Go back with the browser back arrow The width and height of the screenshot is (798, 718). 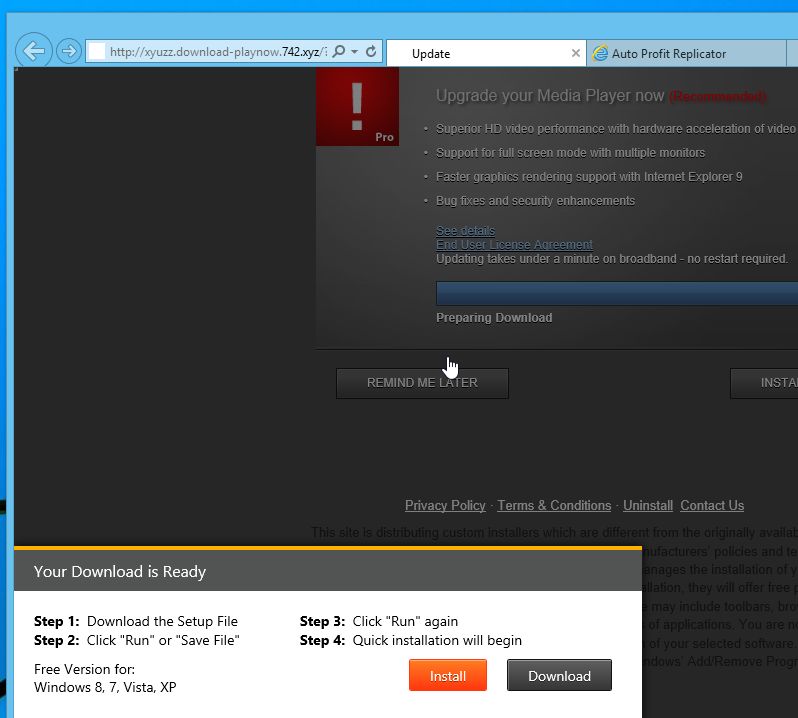click(x=34, y=51)
